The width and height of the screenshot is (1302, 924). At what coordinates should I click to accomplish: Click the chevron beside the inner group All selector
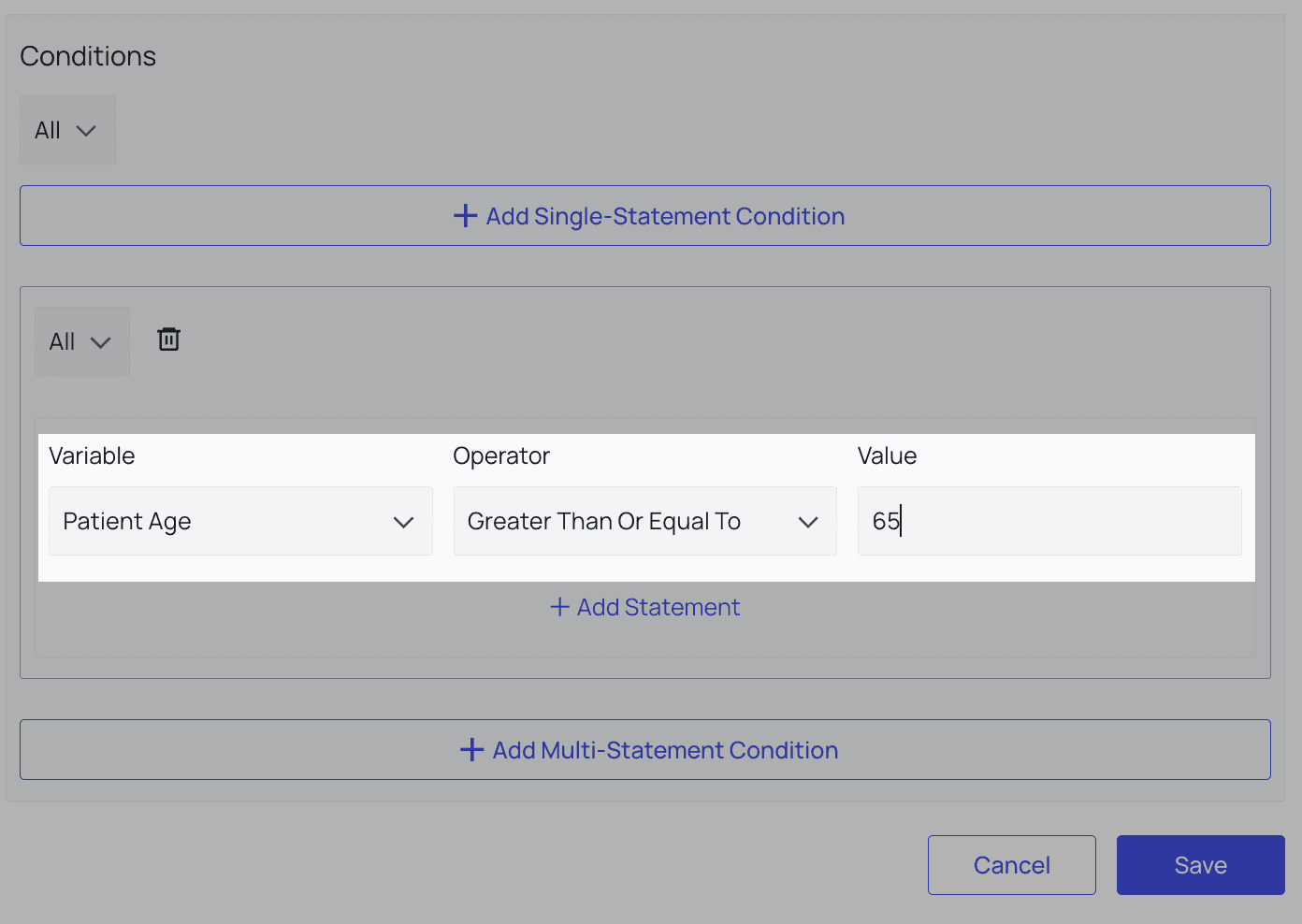click(x=101, y=342)
